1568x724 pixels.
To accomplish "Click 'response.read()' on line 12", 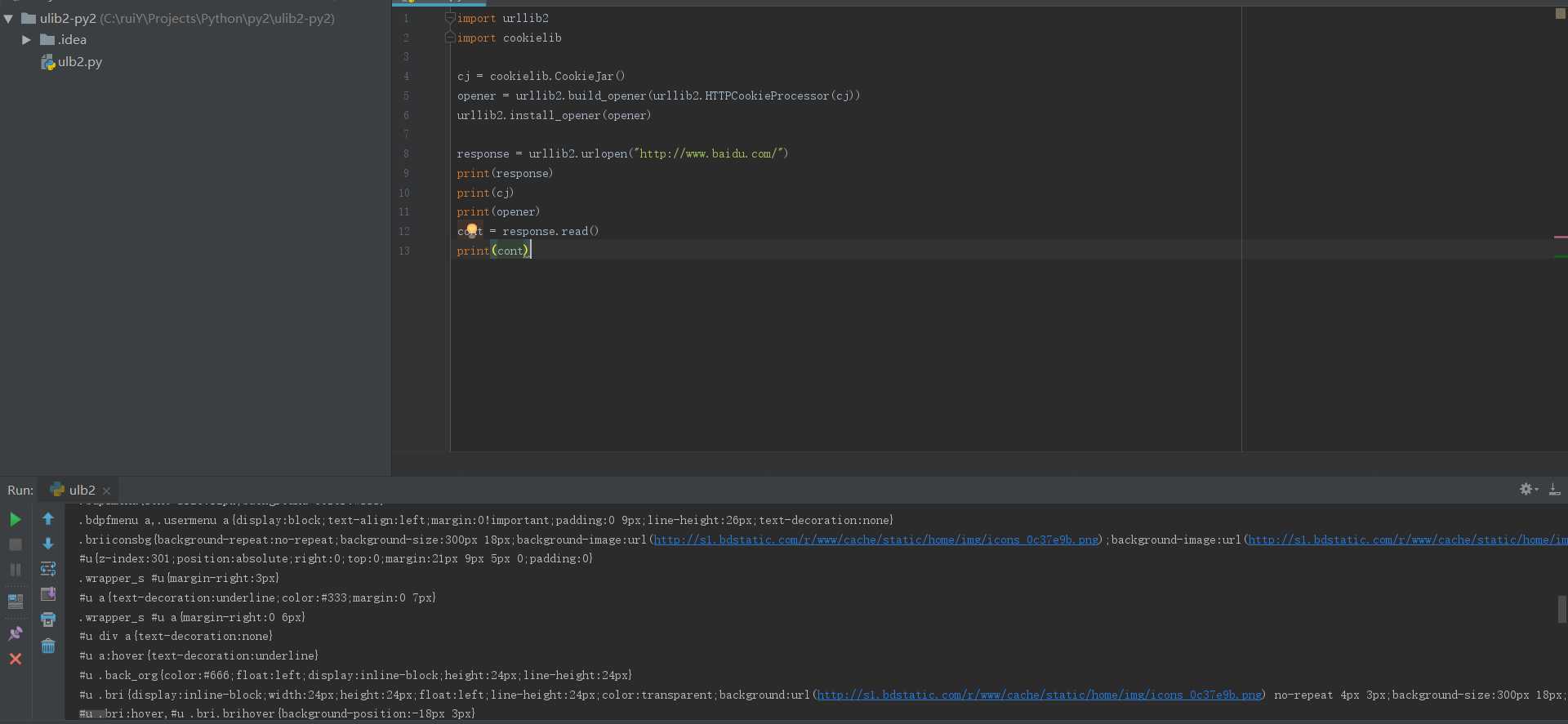I will [x=550, y=231].
